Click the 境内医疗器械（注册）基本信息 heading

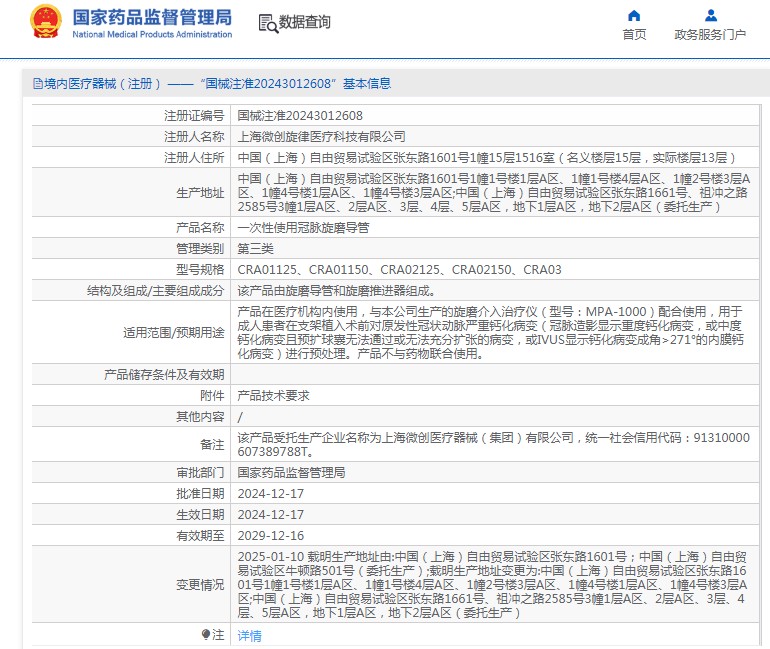212,83
